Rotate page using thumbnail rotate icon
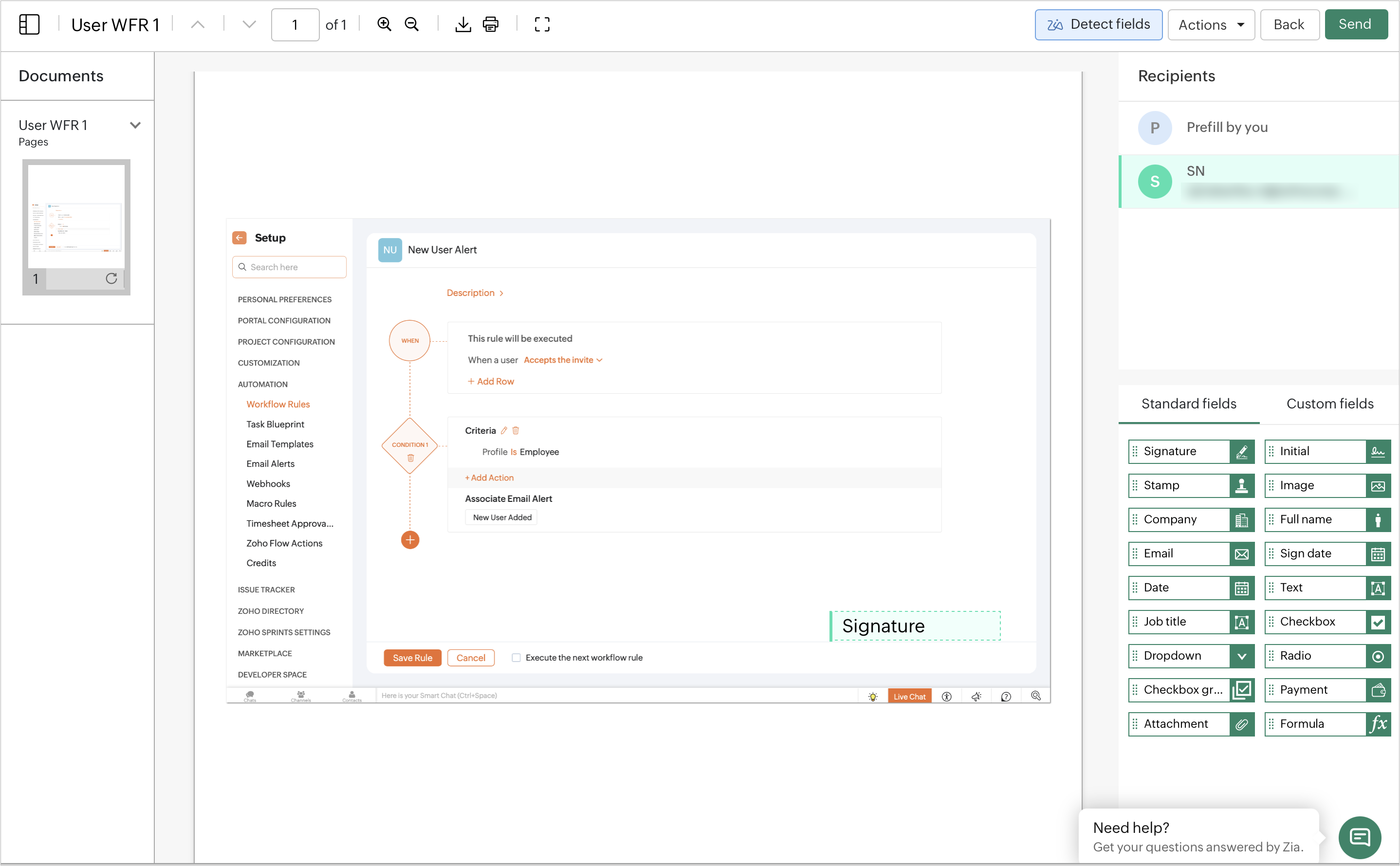The image size is (1400, 866). pyautogui.click(x=111, y=279)
